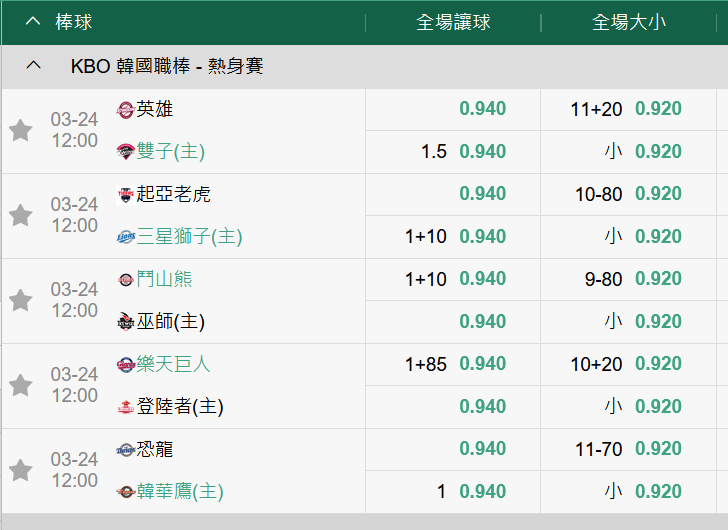The height and width of the screenshot is (530, 728).
Task: Favorite the 英雄 vs 雙子 match star
Action: (21, 130)
